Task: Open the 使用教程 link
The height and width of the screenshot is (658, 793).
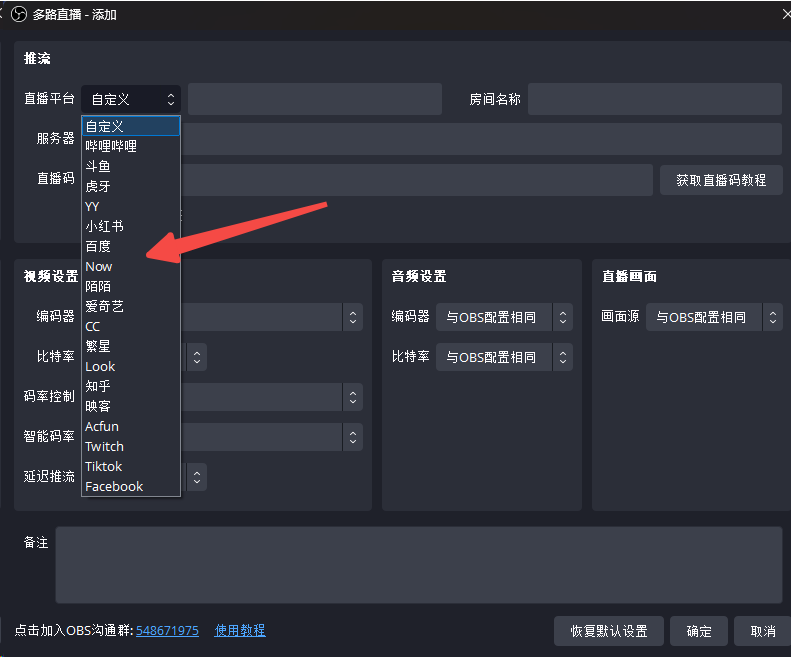Action: coord(240,631)
